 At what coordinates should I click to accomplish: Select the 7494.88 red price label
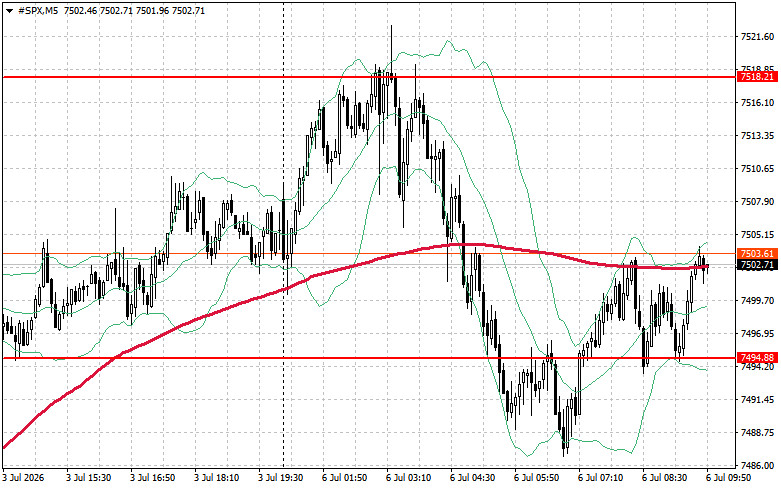point(757,358)
